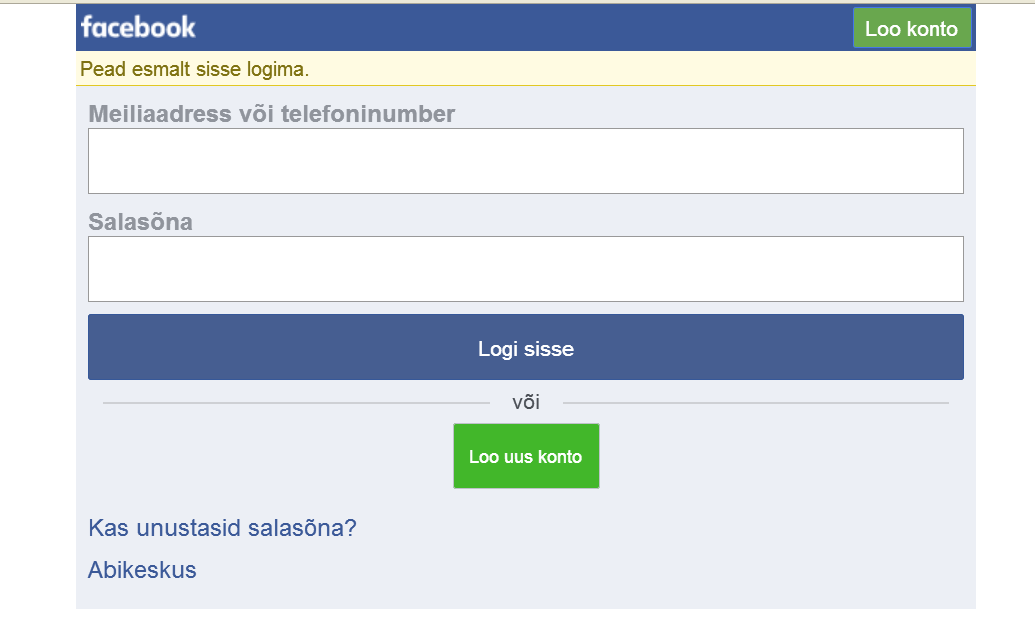Click the või divider text
This screenshot has height=618, width=1035.
pyautogui.click(x=526, y=403)
